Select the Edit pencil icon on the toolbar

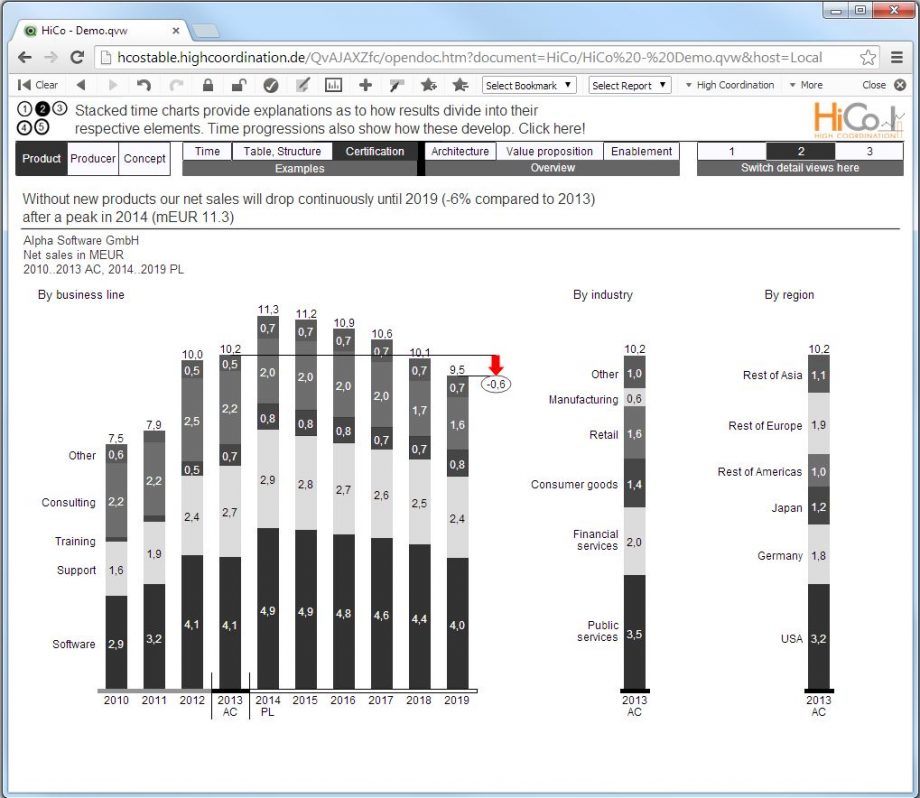click(301, 85)
